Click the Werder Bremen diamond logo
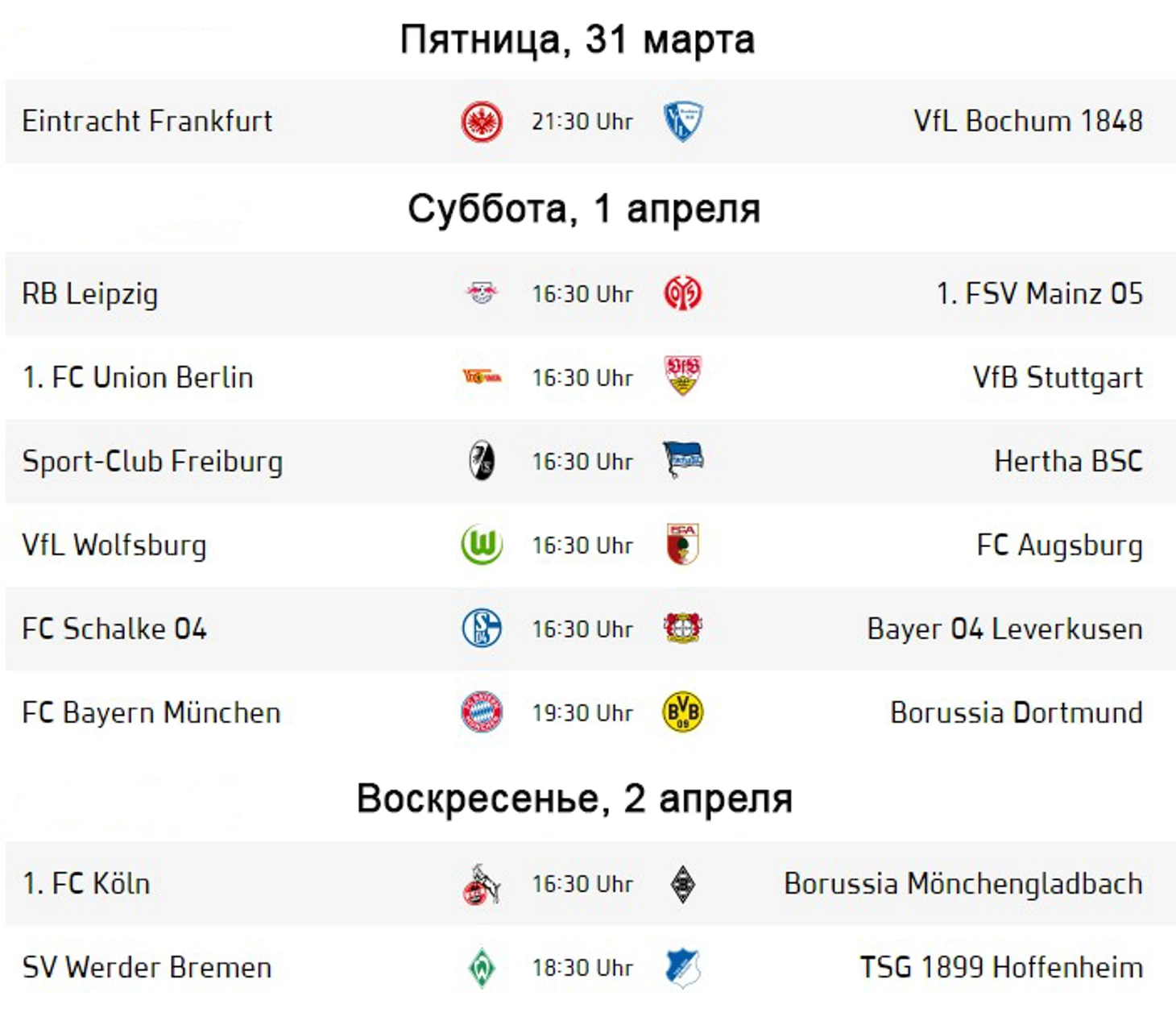1176x1021 pixels. click(x=482, y=968)
